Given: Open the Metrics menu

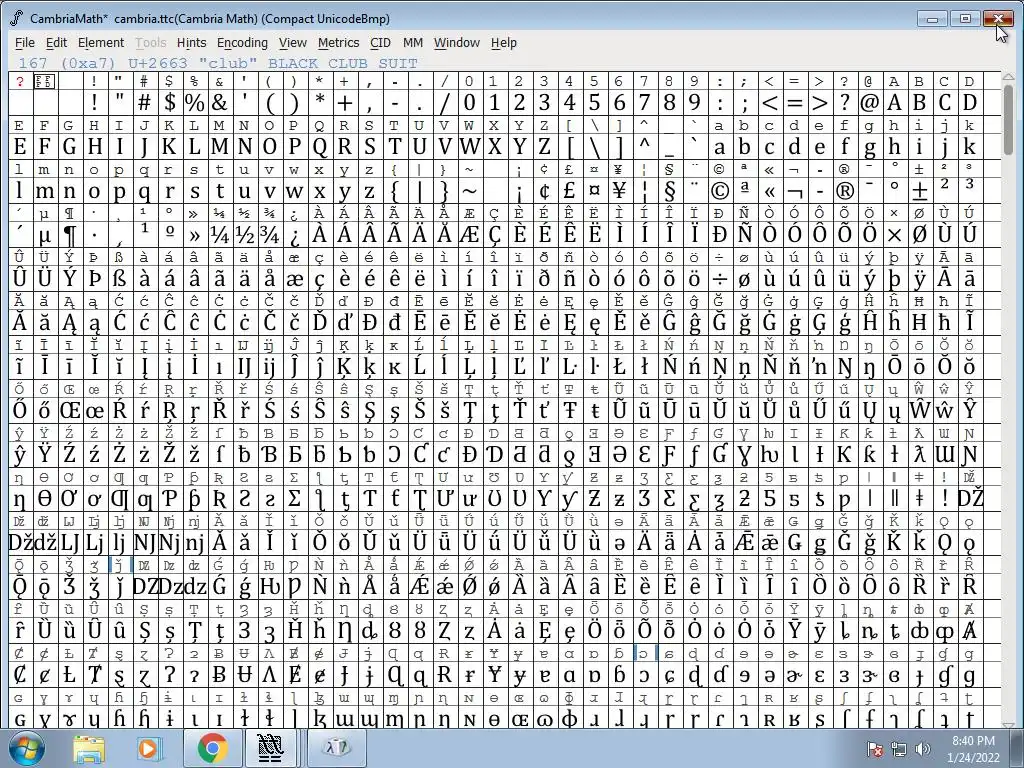Looking at the screenshot, I should 338,42.
